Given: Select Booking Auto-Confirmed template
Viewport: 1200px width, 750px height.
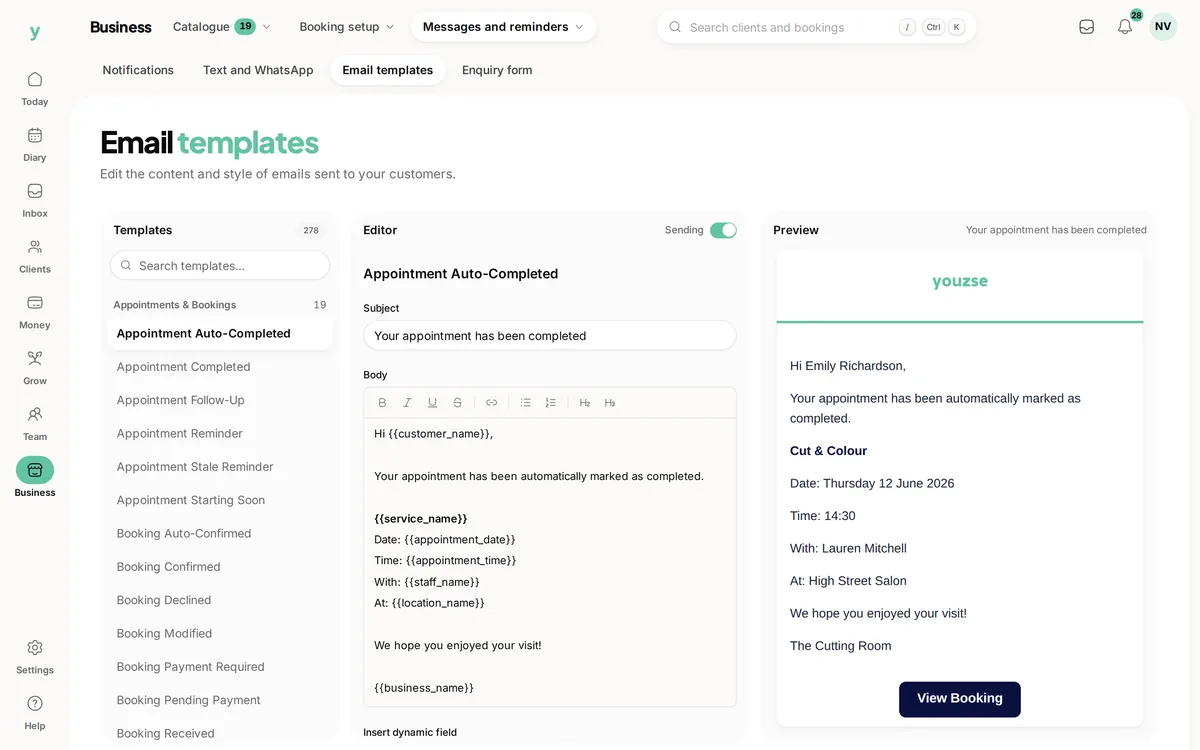Looking at the screenshot, I should (x=220, y=534).
